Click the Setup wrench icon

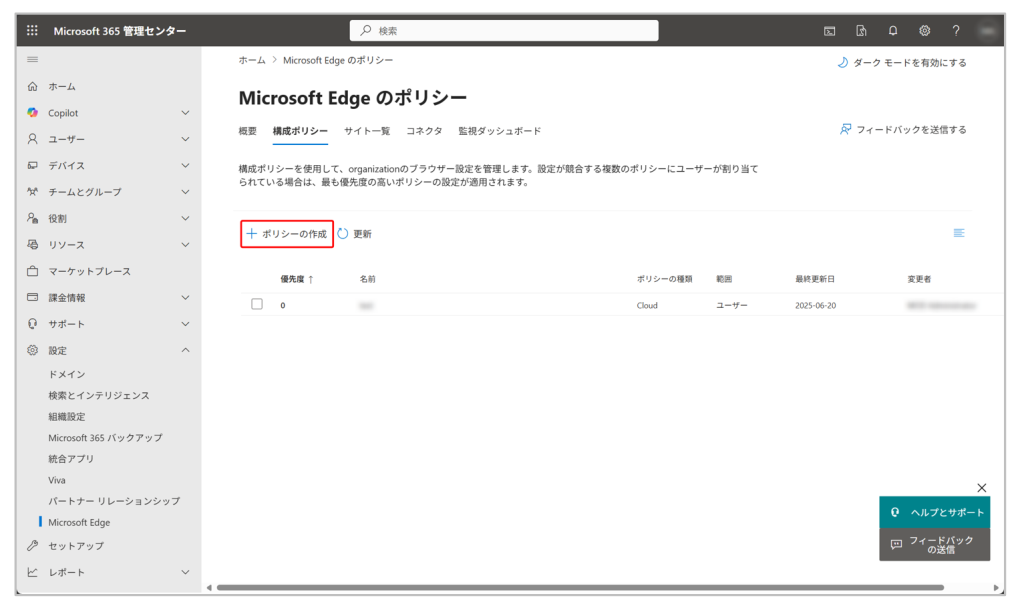coord(33,545)
